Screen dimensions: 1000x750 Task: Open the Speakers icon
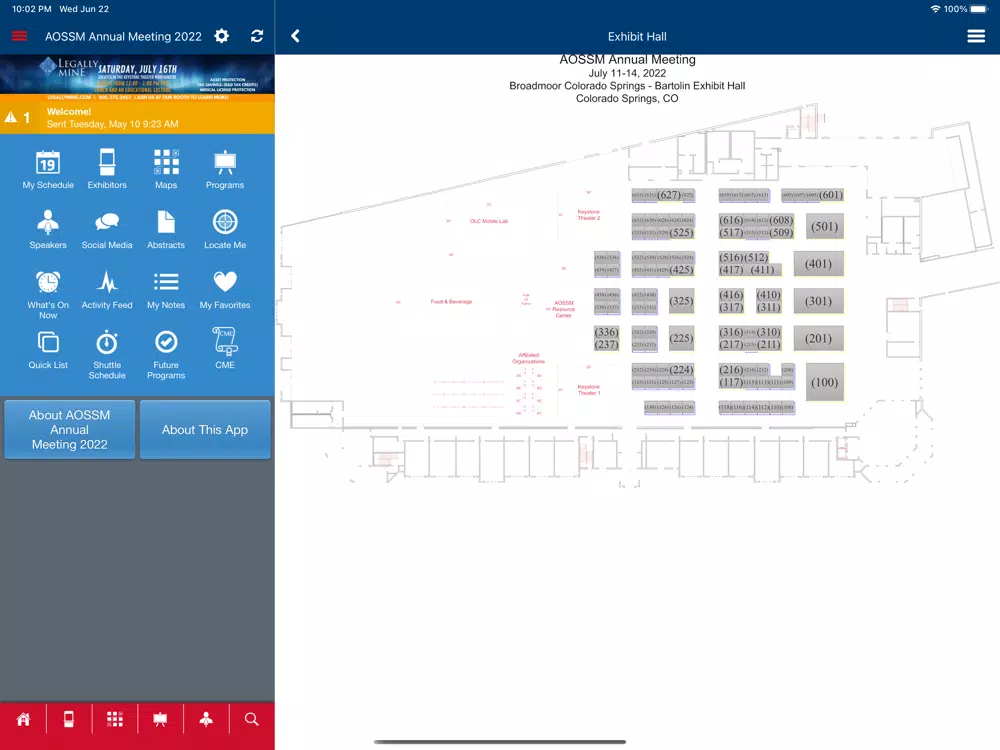click(x=48, y=222)
